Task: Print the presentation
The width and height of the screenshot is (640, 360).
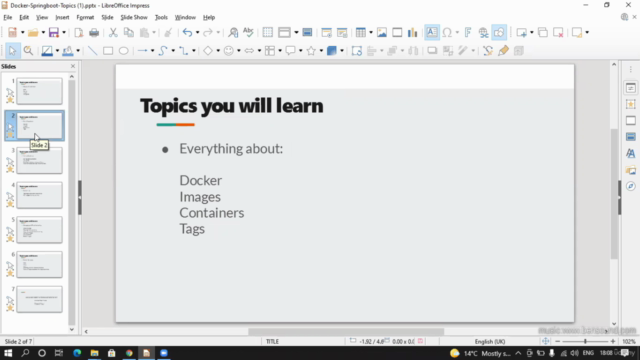Action: click(x=94, y=32)
